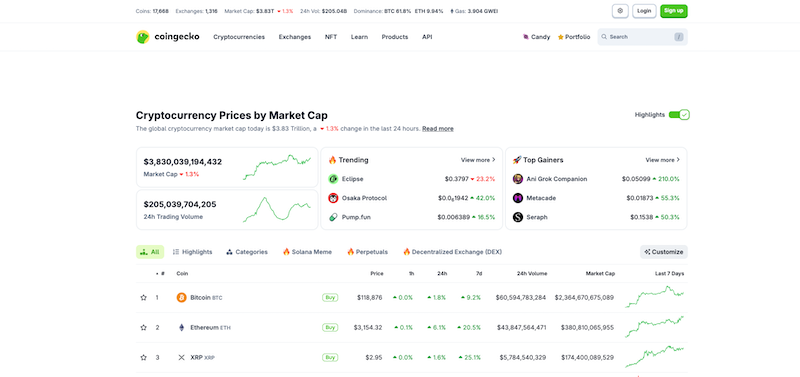Viewport: 800px width, 377px height.
Task: Switch to the Solana Meme tab
Action: click(x=307, y=252)
